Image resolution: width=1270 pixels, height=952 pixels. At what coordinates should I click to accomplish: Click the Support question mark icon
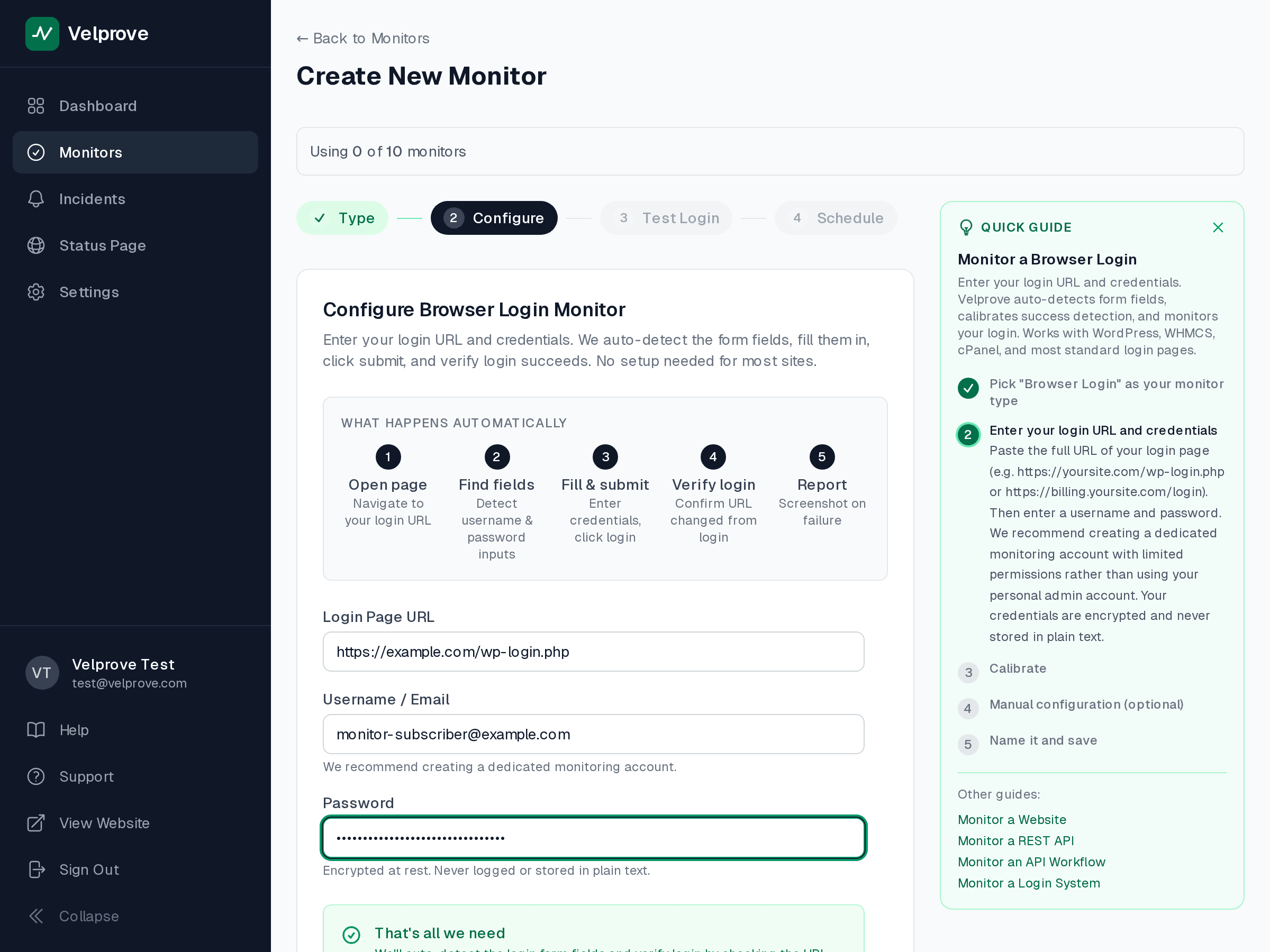[35, 776]
